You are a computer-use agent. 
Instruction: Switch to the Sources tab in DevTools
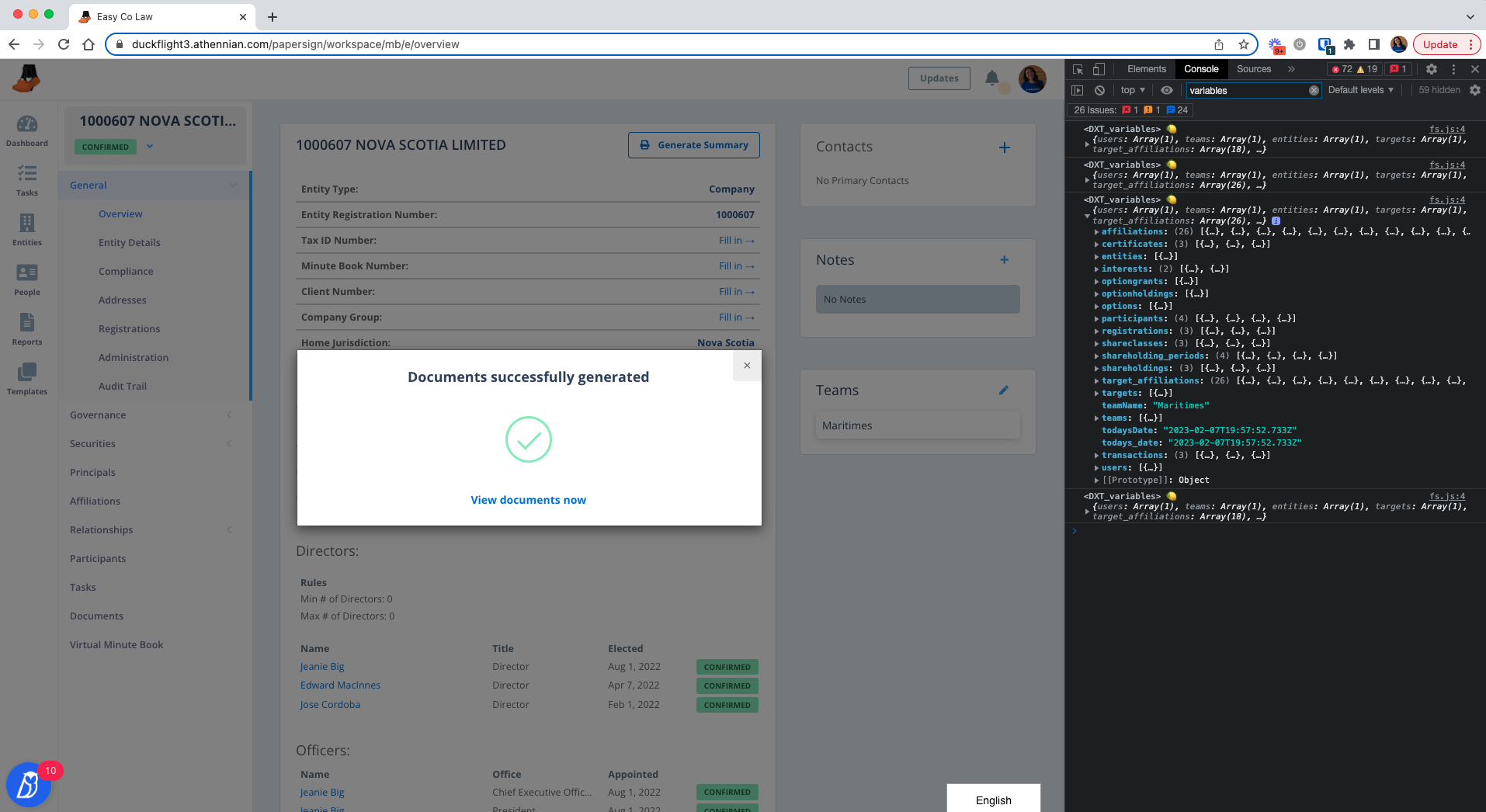[1254, 69]
